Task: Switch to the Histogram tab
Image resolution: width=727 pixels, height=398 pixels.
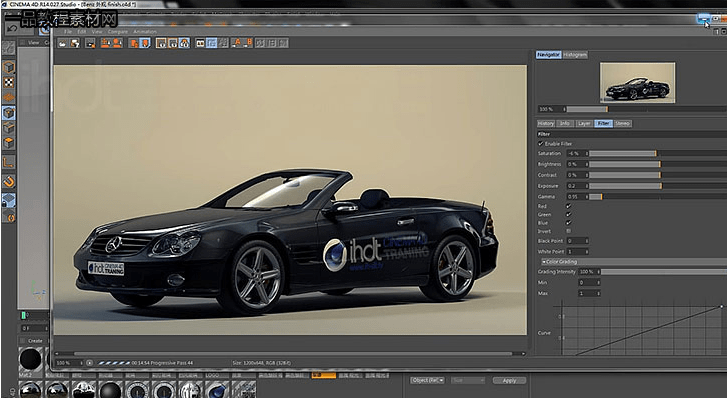Action: point(575,55)
